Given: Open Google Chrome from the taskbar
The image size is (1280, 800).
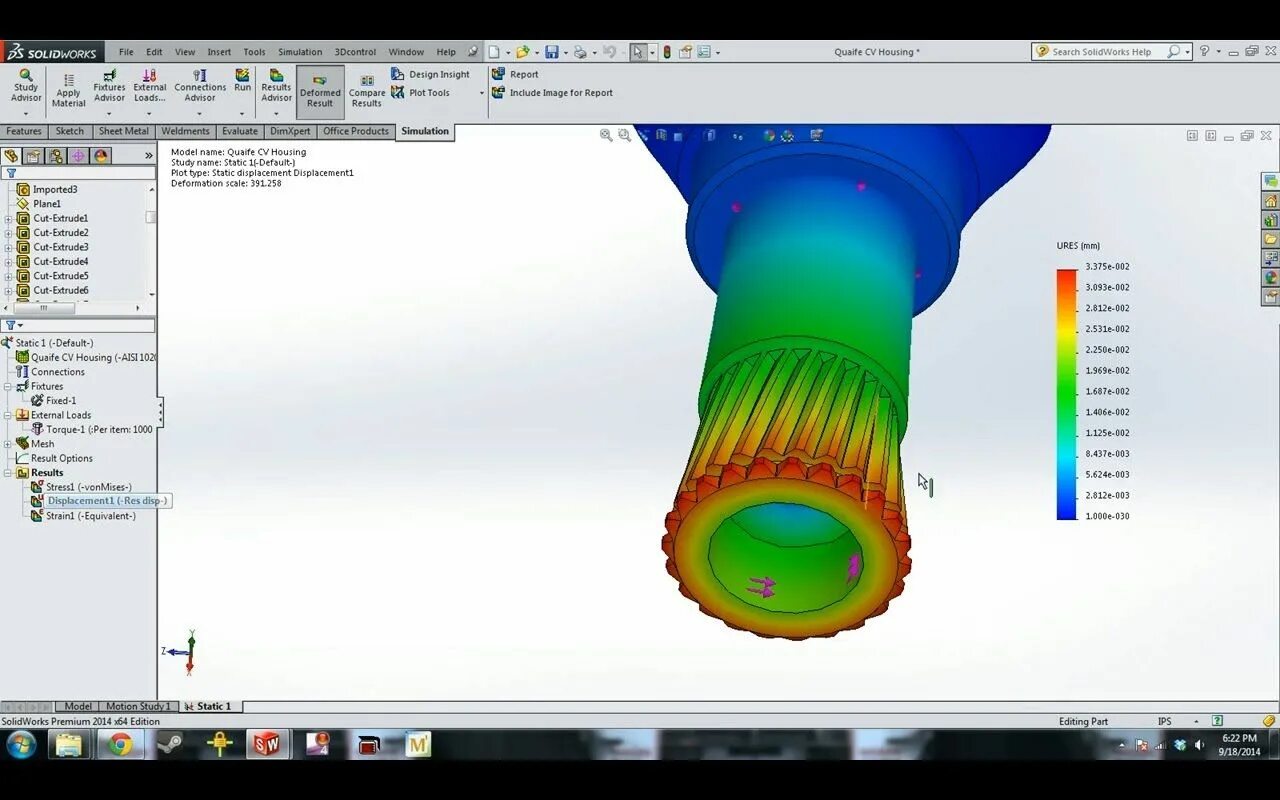Looking at the screenshot, I should [x=120, y=744].
